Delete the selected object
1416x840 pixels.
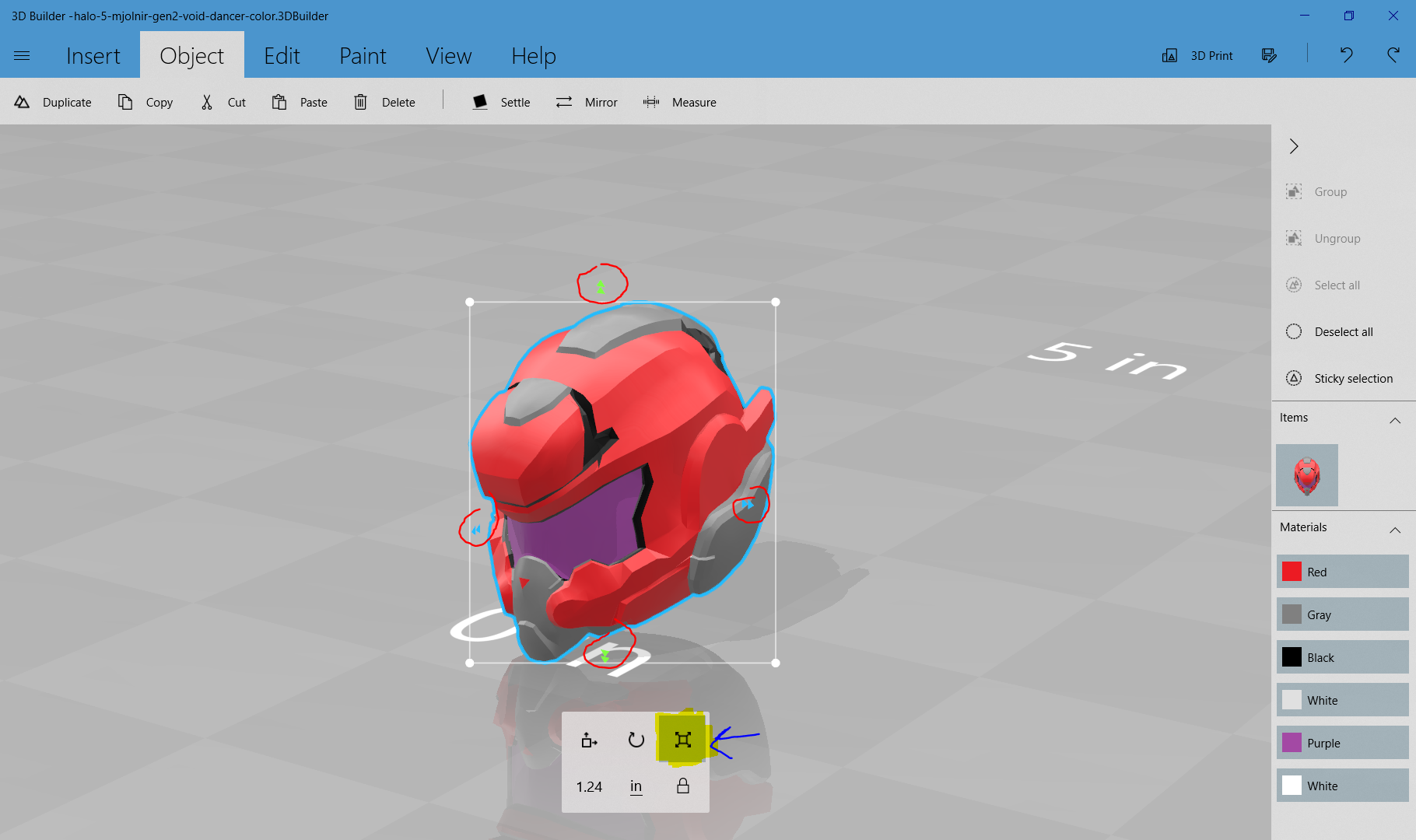384,102
